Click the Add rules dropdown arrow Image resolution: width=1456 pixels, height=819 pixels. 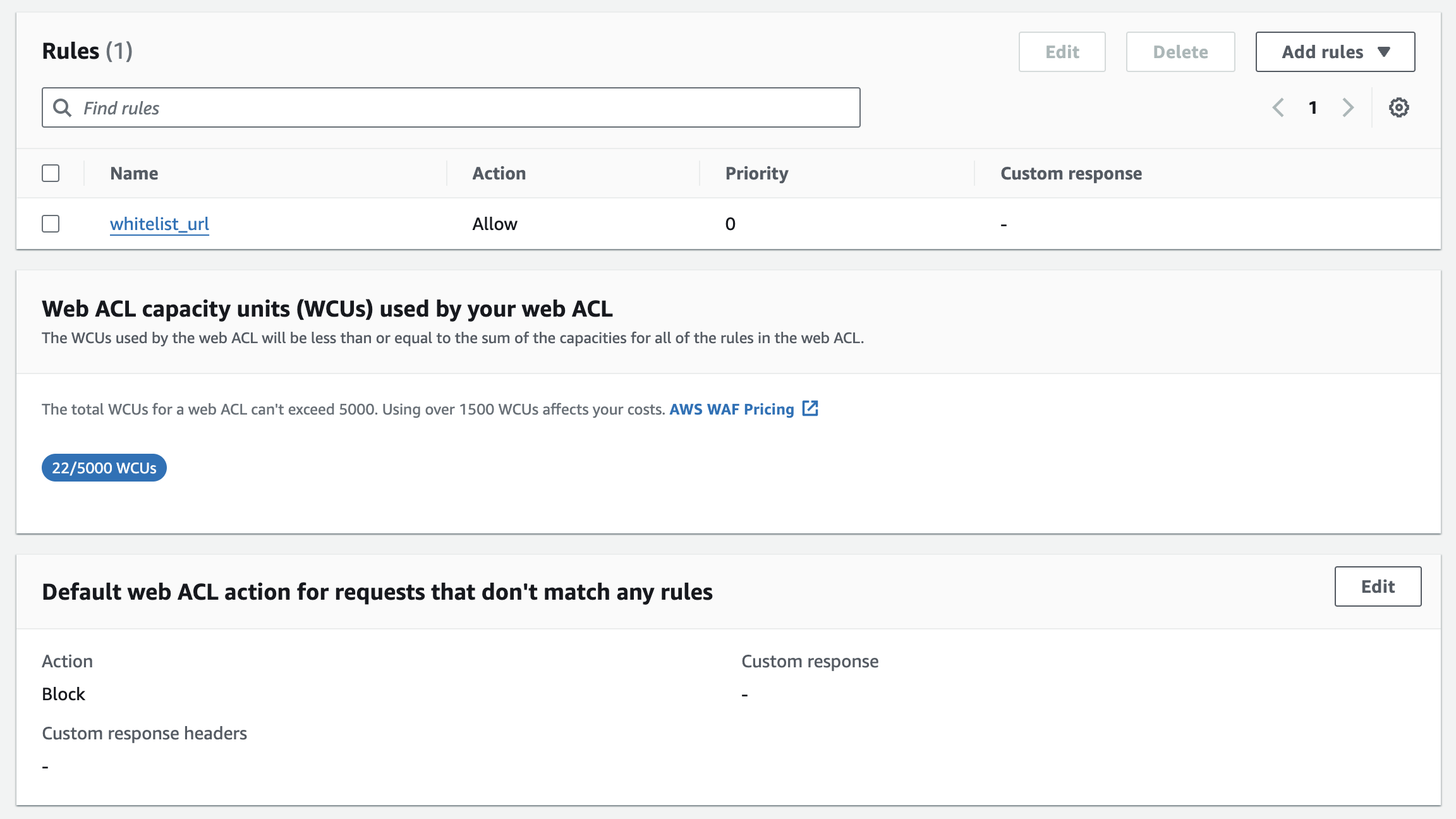1384,52
